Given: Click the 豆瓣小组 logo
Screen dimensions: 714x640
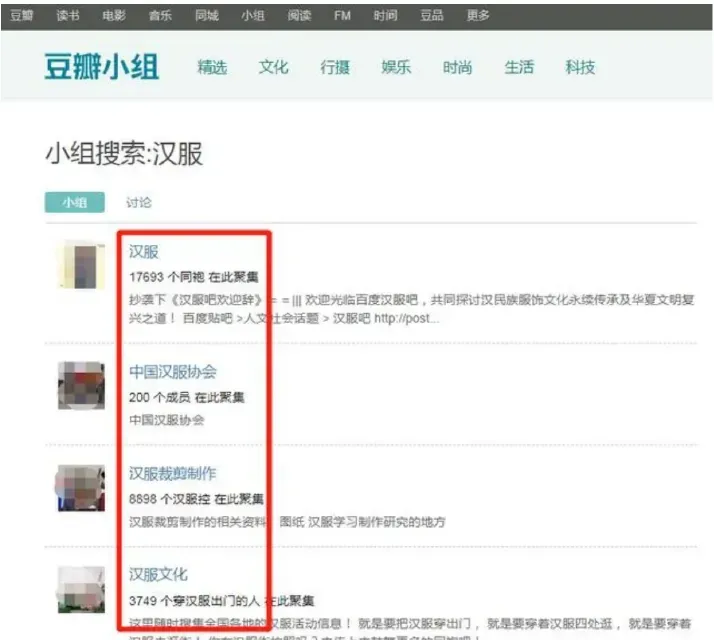Looking at the screenshot, I should (x=102, y=67).
